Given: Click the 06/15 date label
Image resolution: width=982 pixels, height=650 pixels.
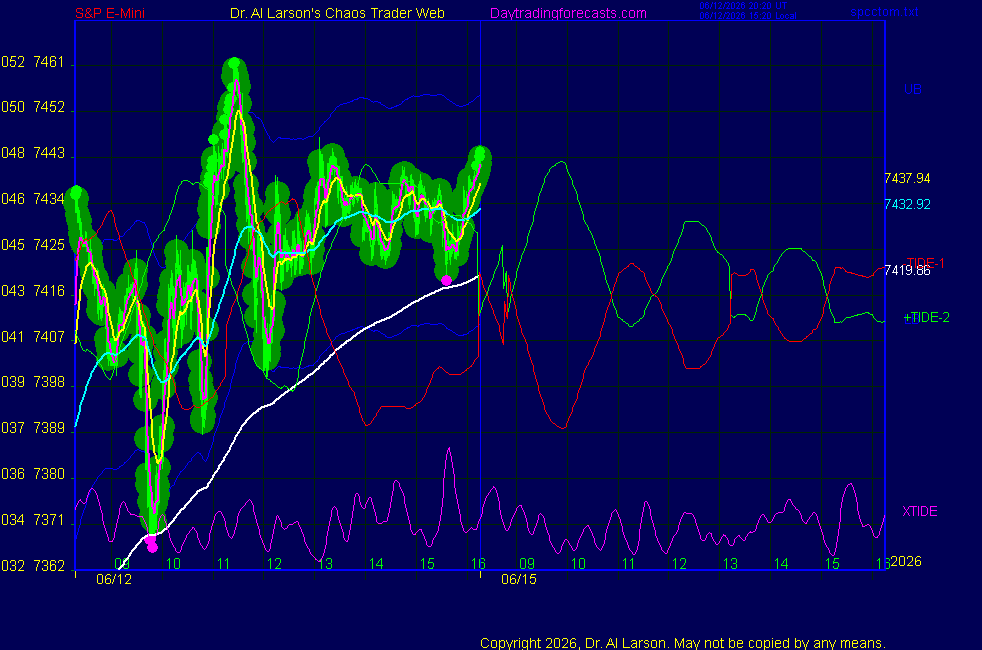Looking at the screenshot, I should click(519, 579).
